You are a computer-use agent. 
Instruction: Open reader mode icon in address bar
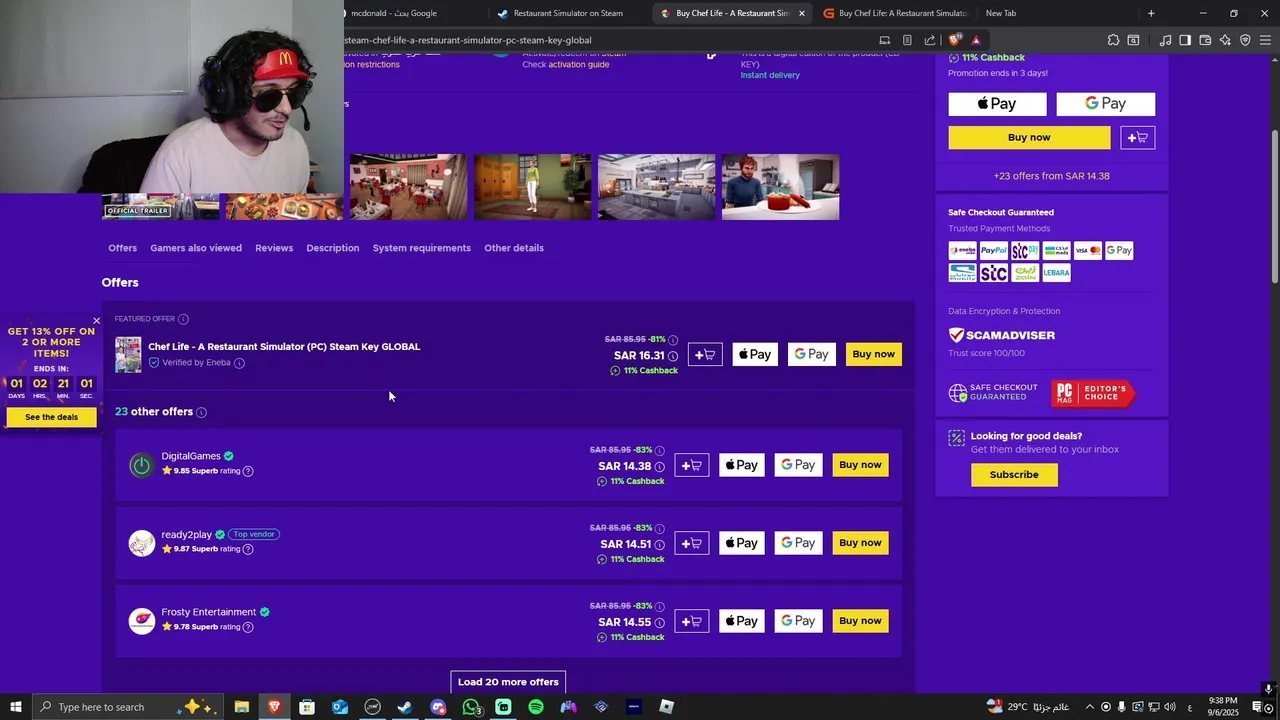pos(907,40)
